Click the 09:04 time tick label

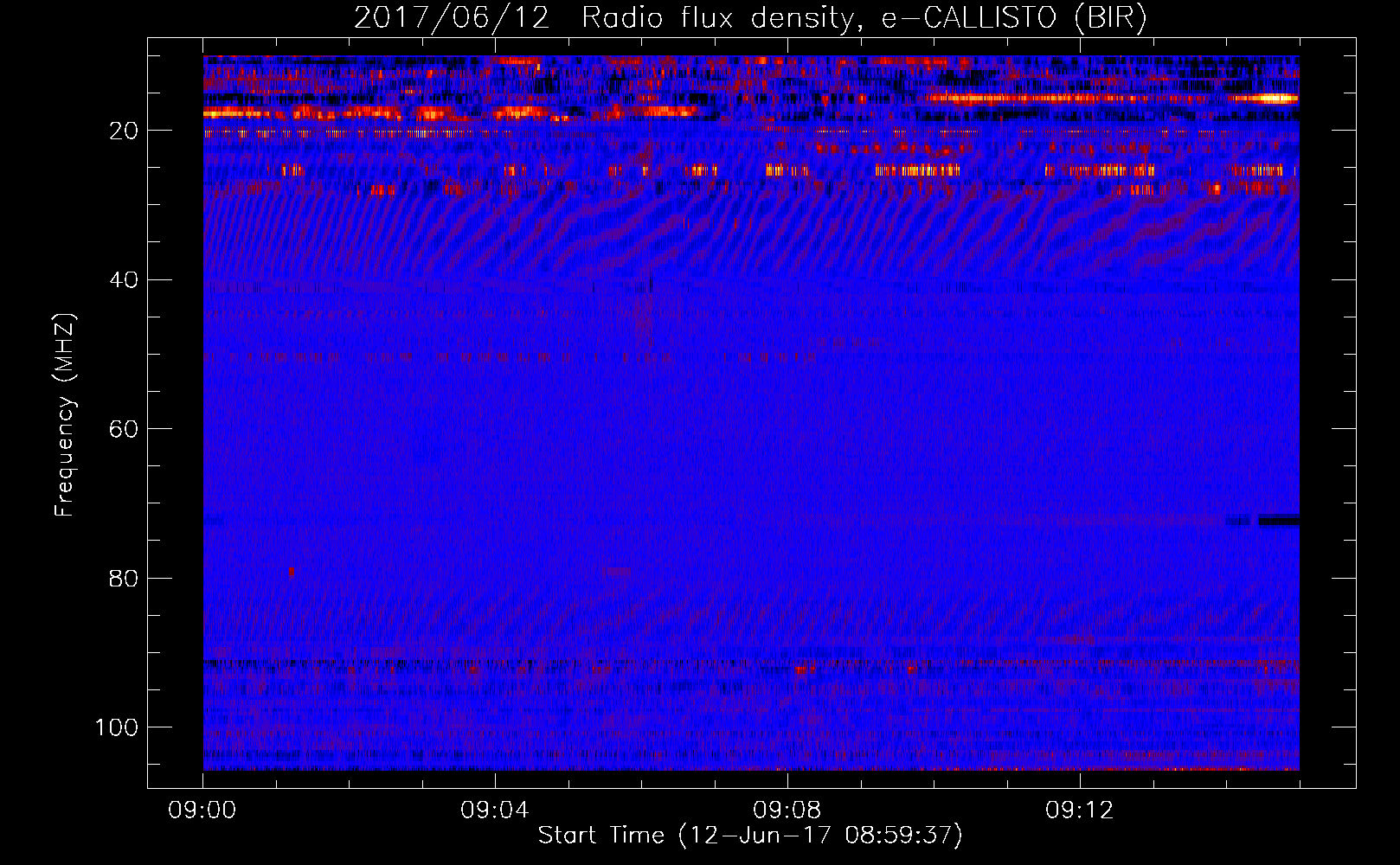point(495,811)
